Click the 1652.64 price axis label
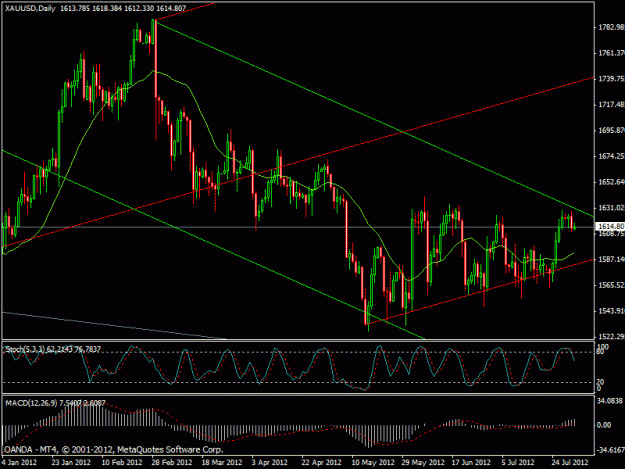Image resolution: width=625 pixels, height=469 pixels. coord(611,182)
